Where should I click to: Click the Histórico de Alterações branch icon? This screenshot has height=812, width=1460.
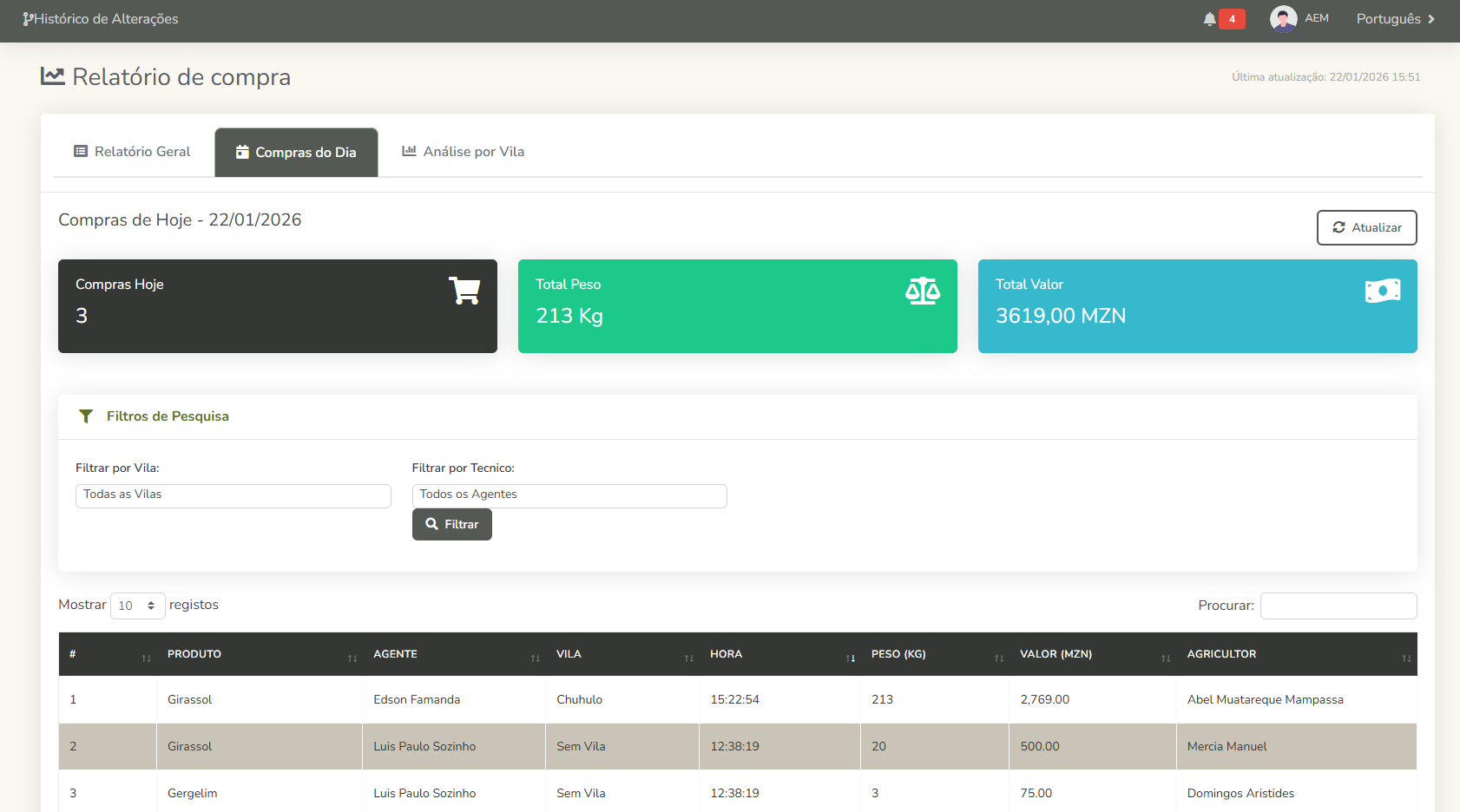tap(28, 19)
